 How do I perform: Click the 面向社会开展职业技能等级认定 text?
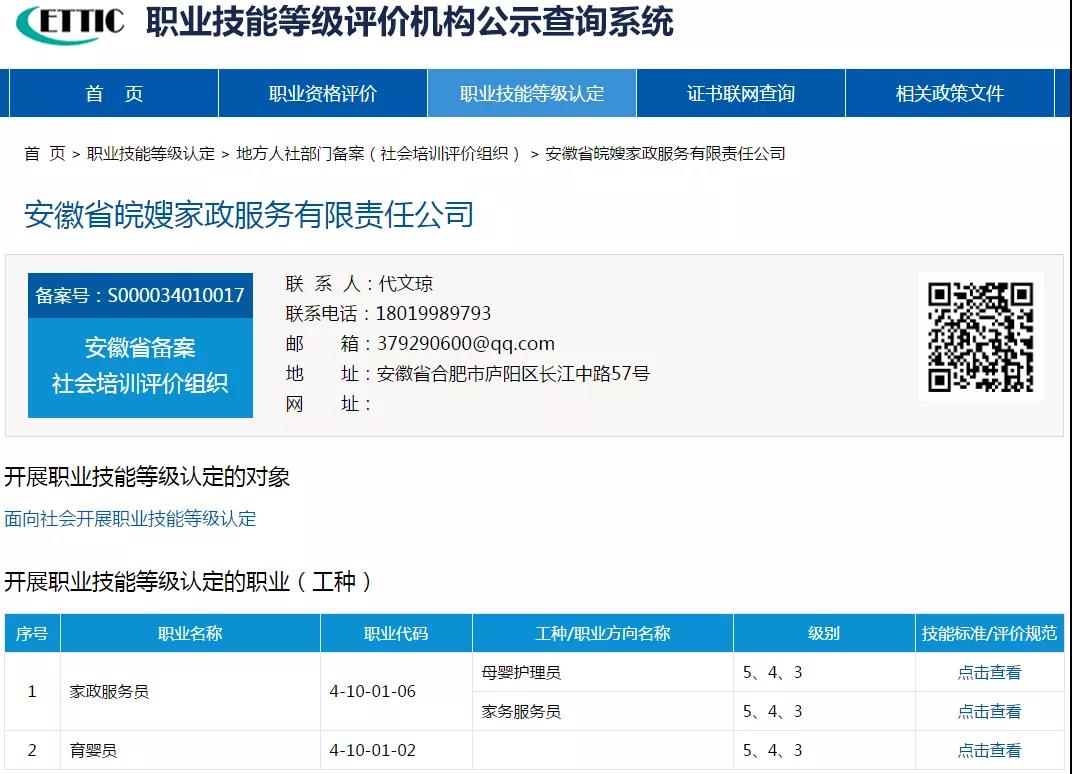click(x=130, y=519)
